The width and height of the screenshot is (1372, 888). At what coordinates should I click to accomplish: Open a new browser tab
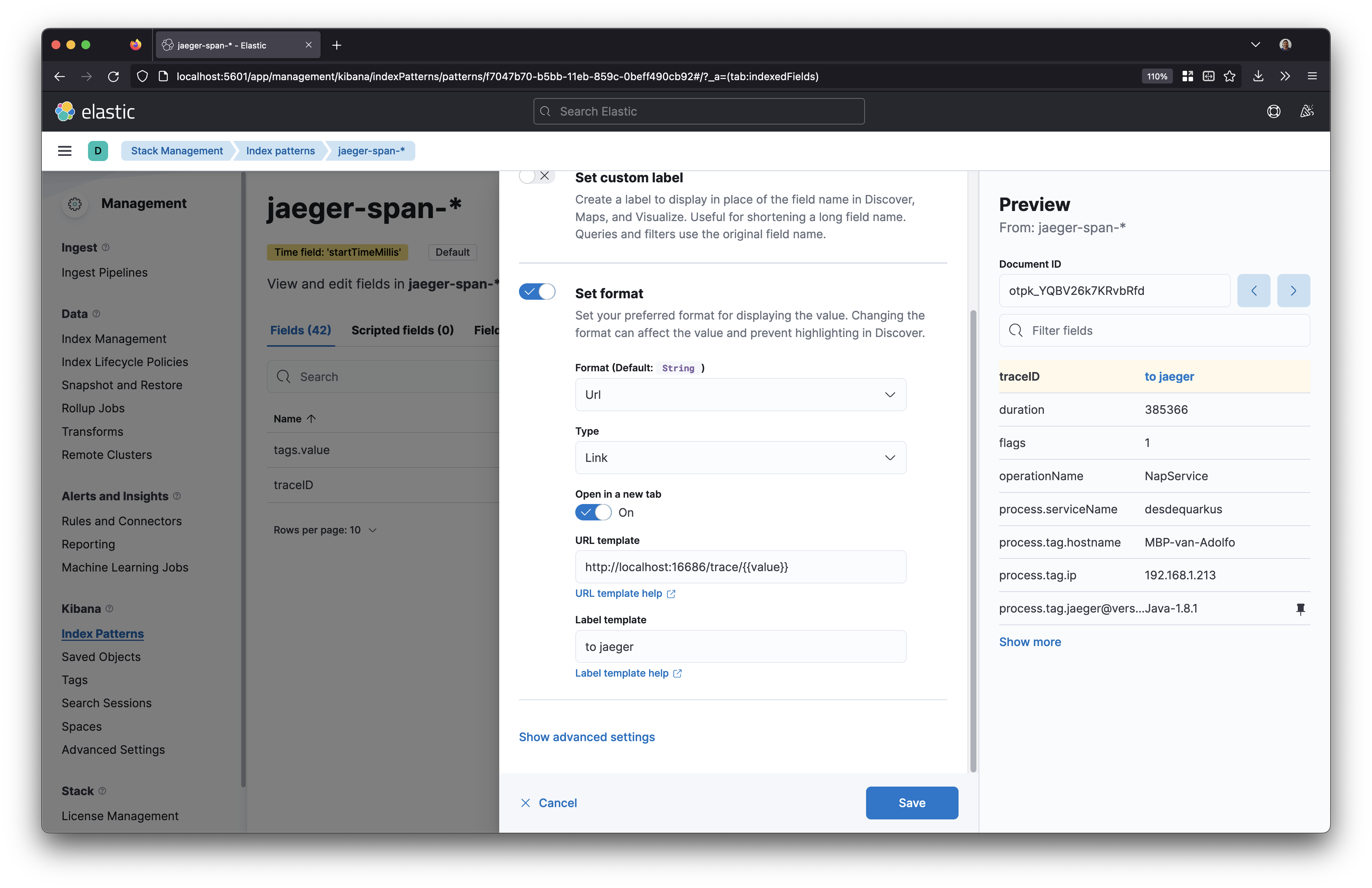click(337, 45)
